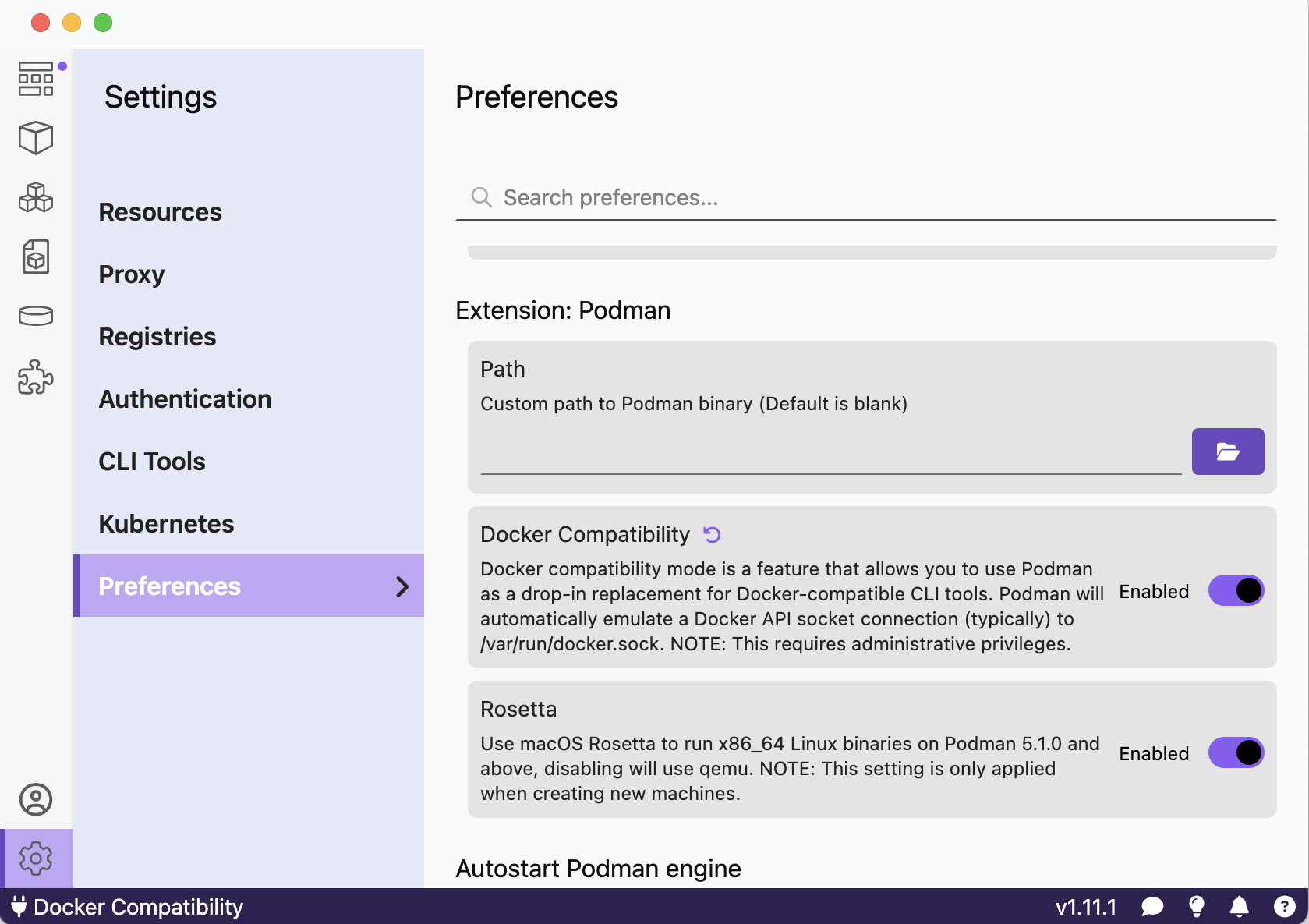Click Docker Compatibility in status bar
Screen dimensions: 1309x924
click(x=139, y=907)
